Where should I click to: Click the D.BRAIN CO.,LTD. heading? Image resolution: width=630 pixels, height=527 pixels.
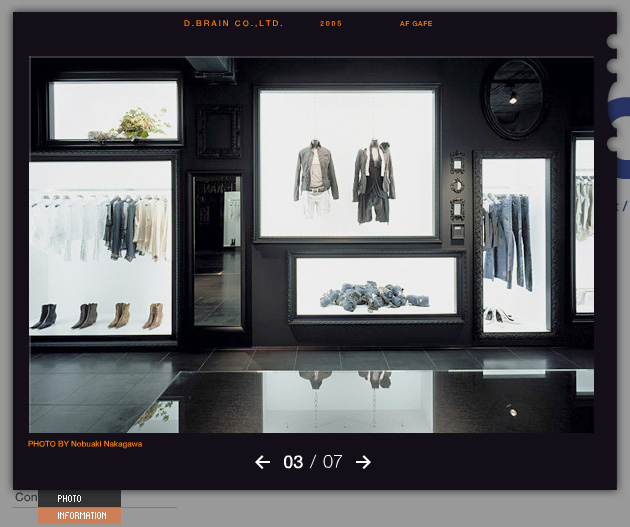click(x=233, y=23)
